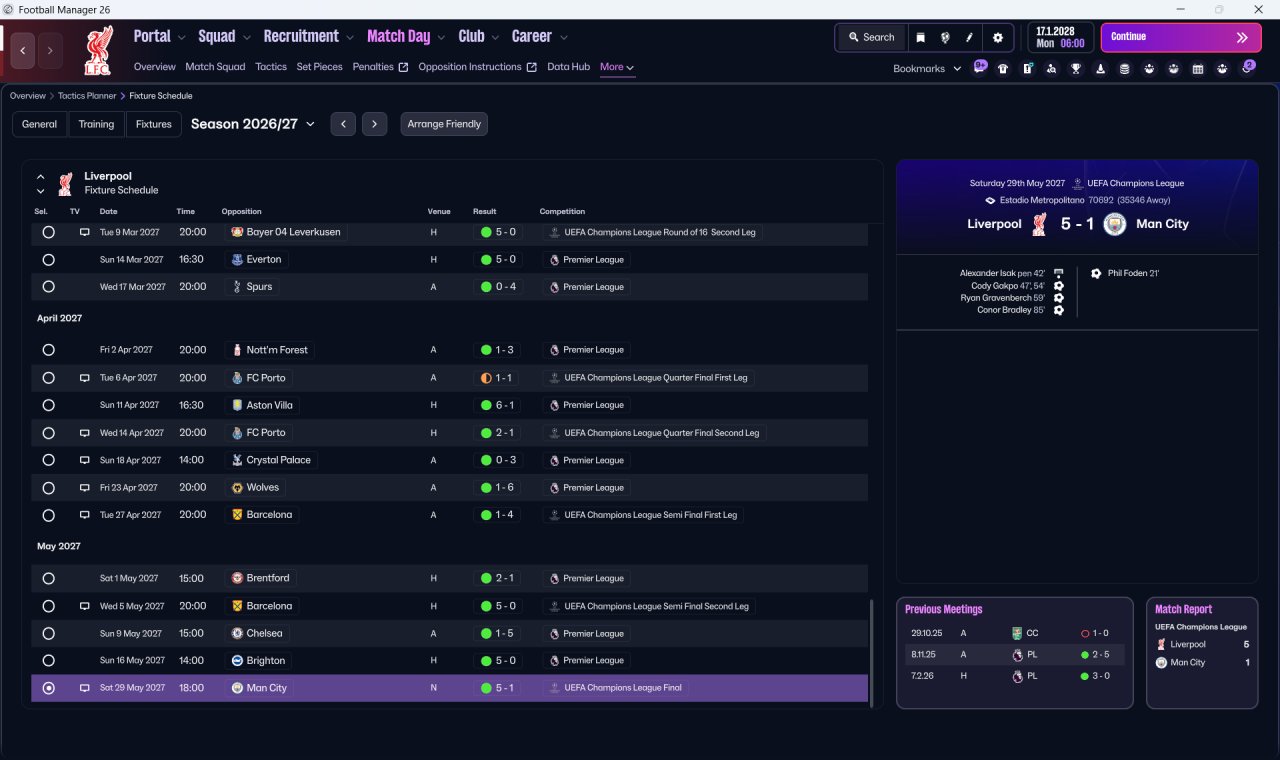Open the trophy icon in bookmarks bar

(1076, 69)
